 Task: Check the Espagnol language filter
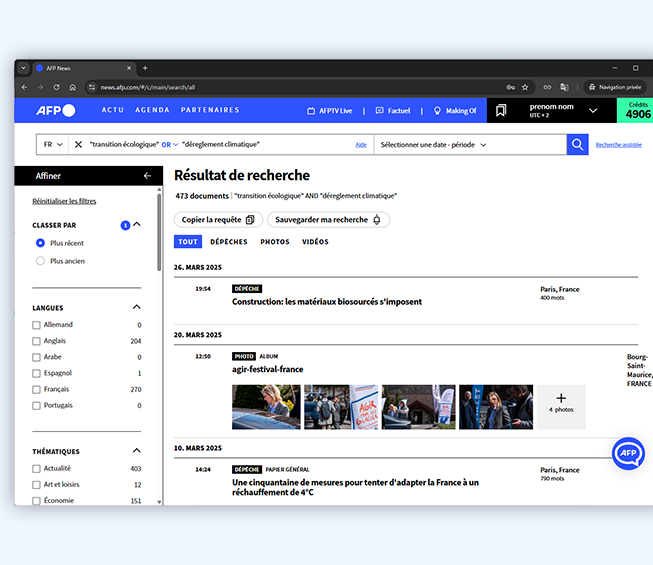(36, 373)
